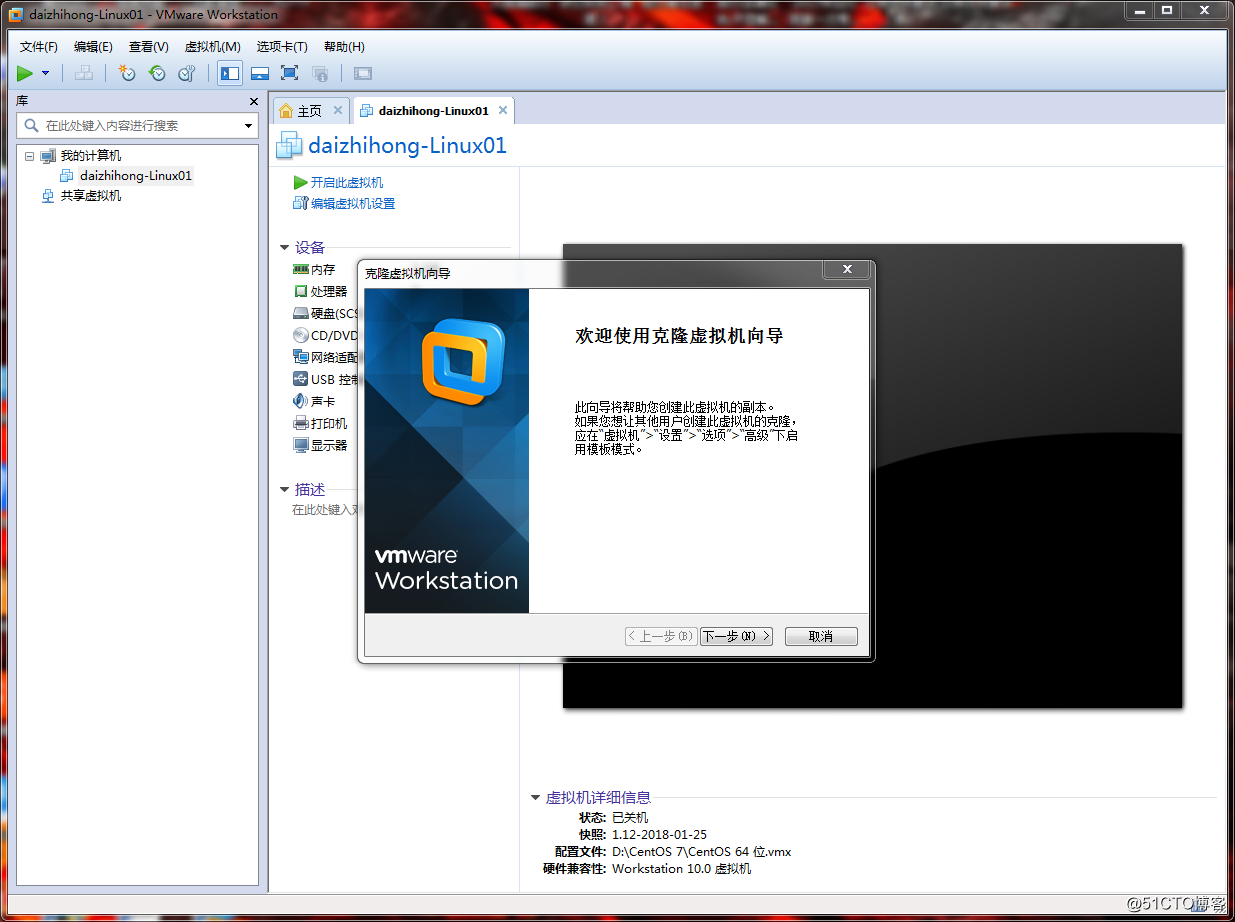The height and width of the screenshot is (922, 1235).
Task: Select 共享虚拟机 in the library tree
Action: [x=91, y=196]
